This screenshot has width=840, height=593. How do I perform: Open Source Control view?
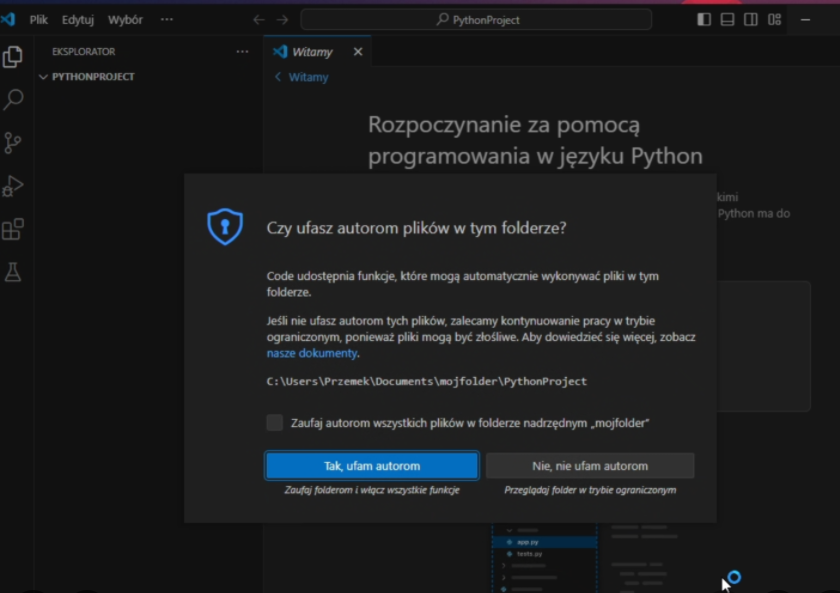point(13,143)
